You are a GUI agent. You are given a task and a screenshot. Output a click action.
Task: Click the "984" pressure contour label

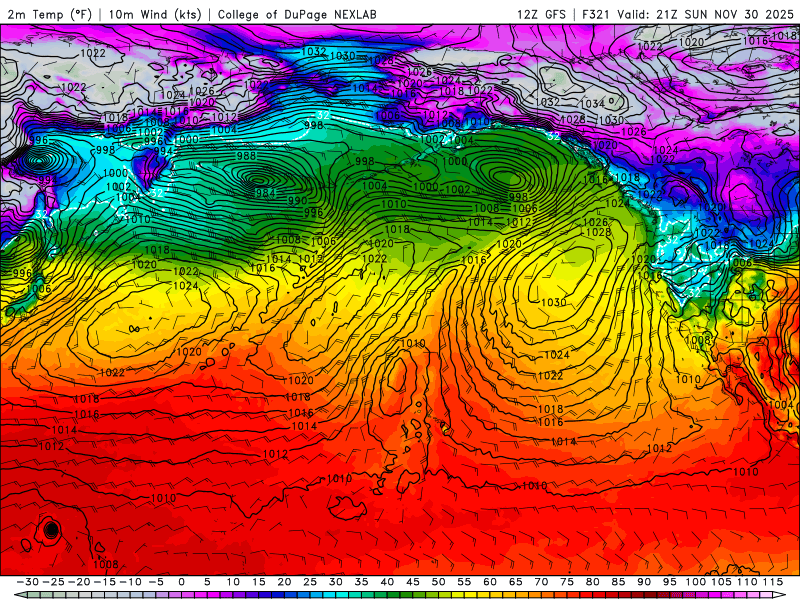click(265, 193)
